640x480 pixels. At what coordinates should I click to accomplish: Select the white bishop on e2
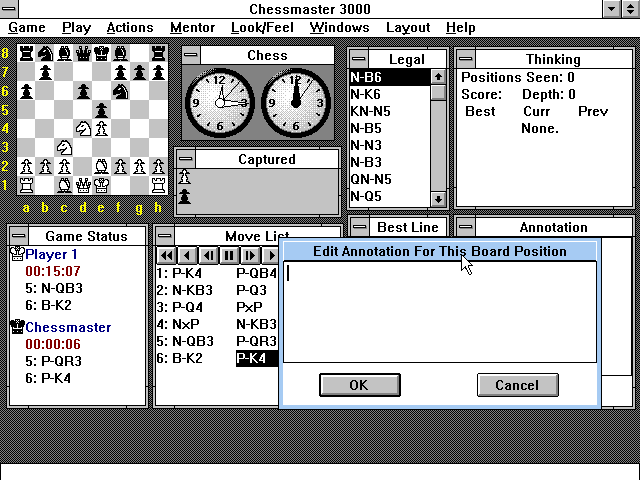click(102, 166)
